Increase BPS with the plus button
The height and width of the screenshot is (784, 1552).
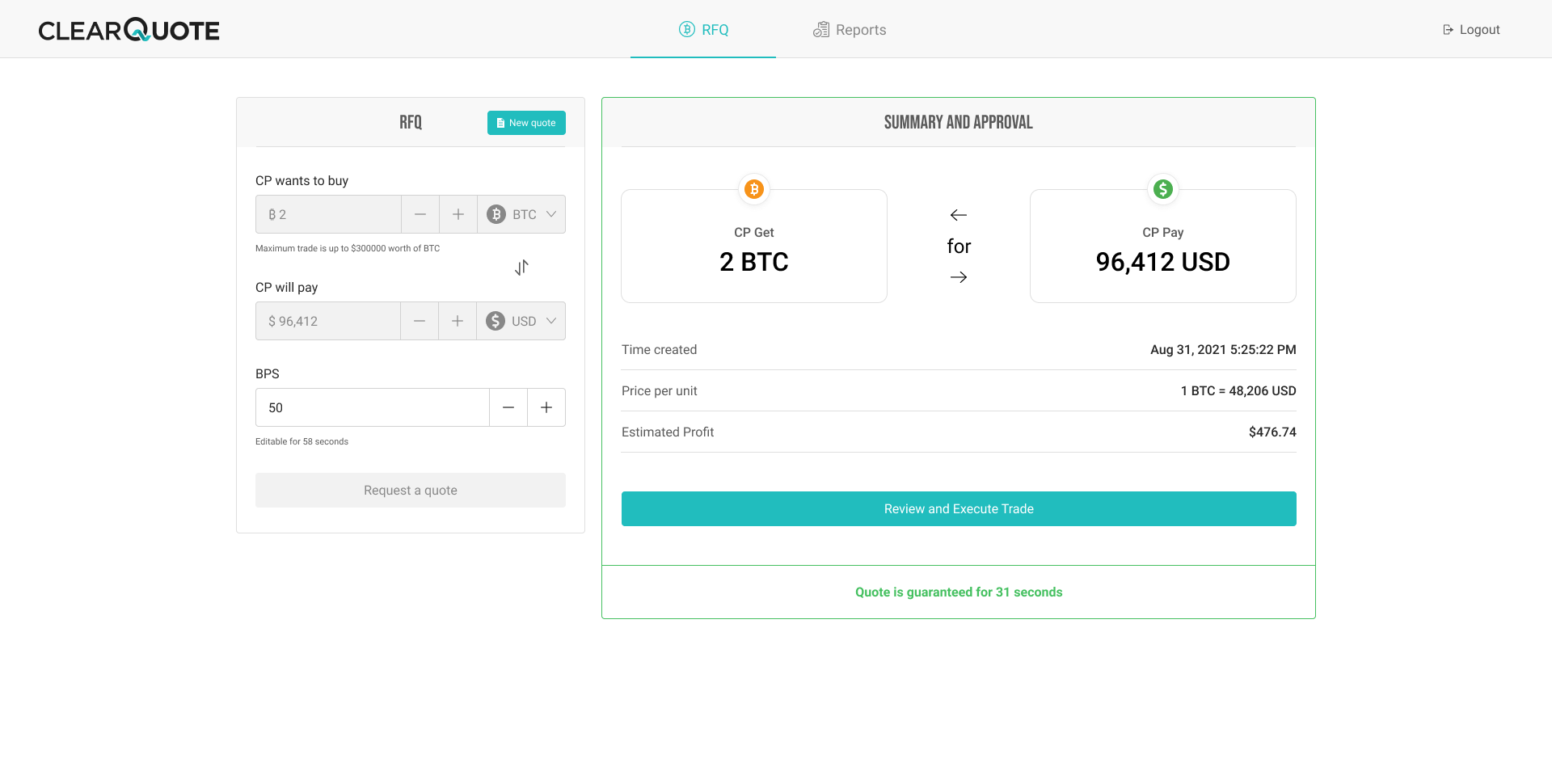(546, 407)
